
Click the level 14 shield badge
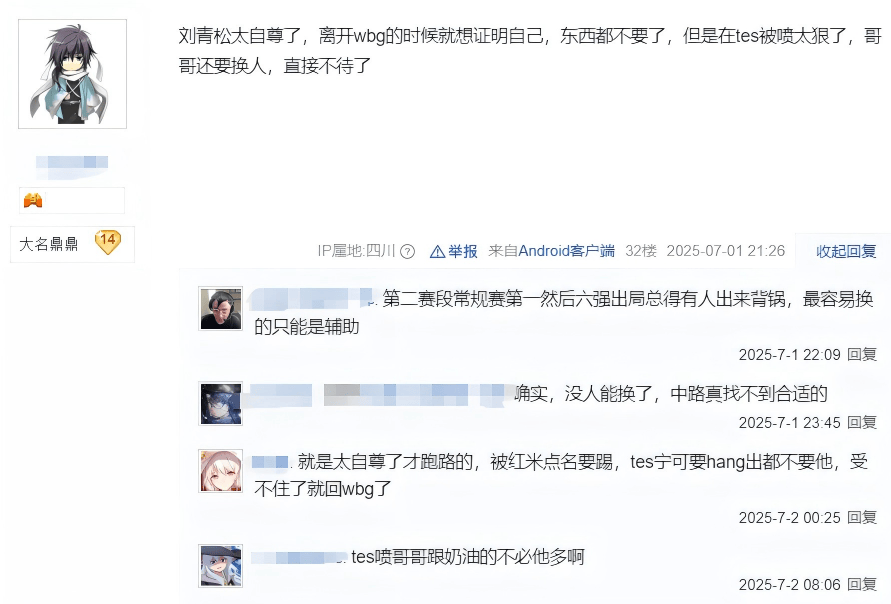click(108, 243)
